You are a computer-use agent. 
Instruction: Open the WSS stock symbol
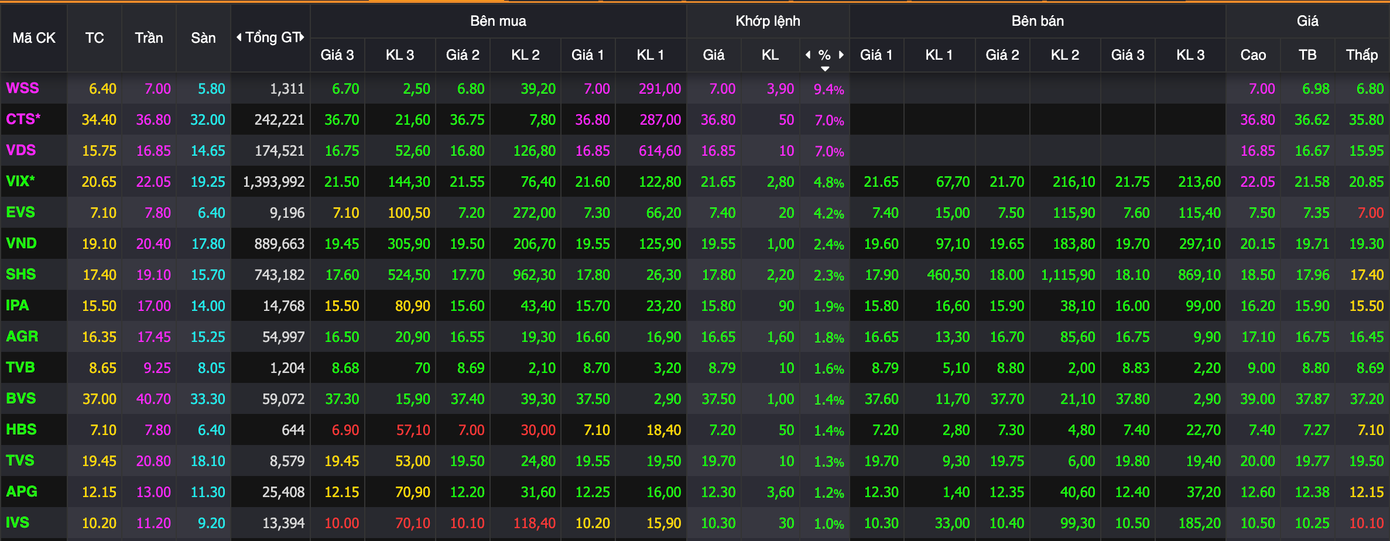[22, 89]
